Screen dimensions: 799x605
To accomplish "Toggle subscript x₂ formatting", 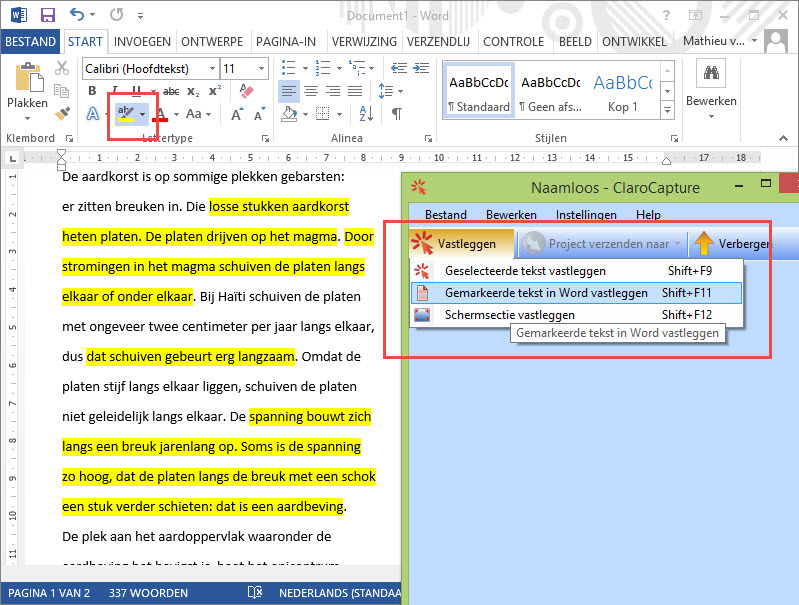I will [x=193, y=91].
